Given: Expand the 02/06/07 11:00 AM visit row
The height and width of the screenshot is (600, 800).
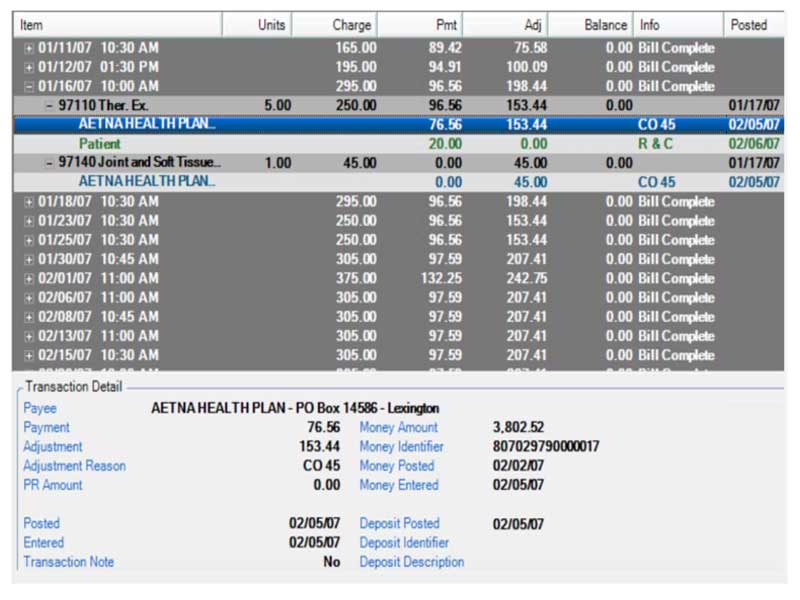Looking at the screenshot, I should tap(29, 298).
